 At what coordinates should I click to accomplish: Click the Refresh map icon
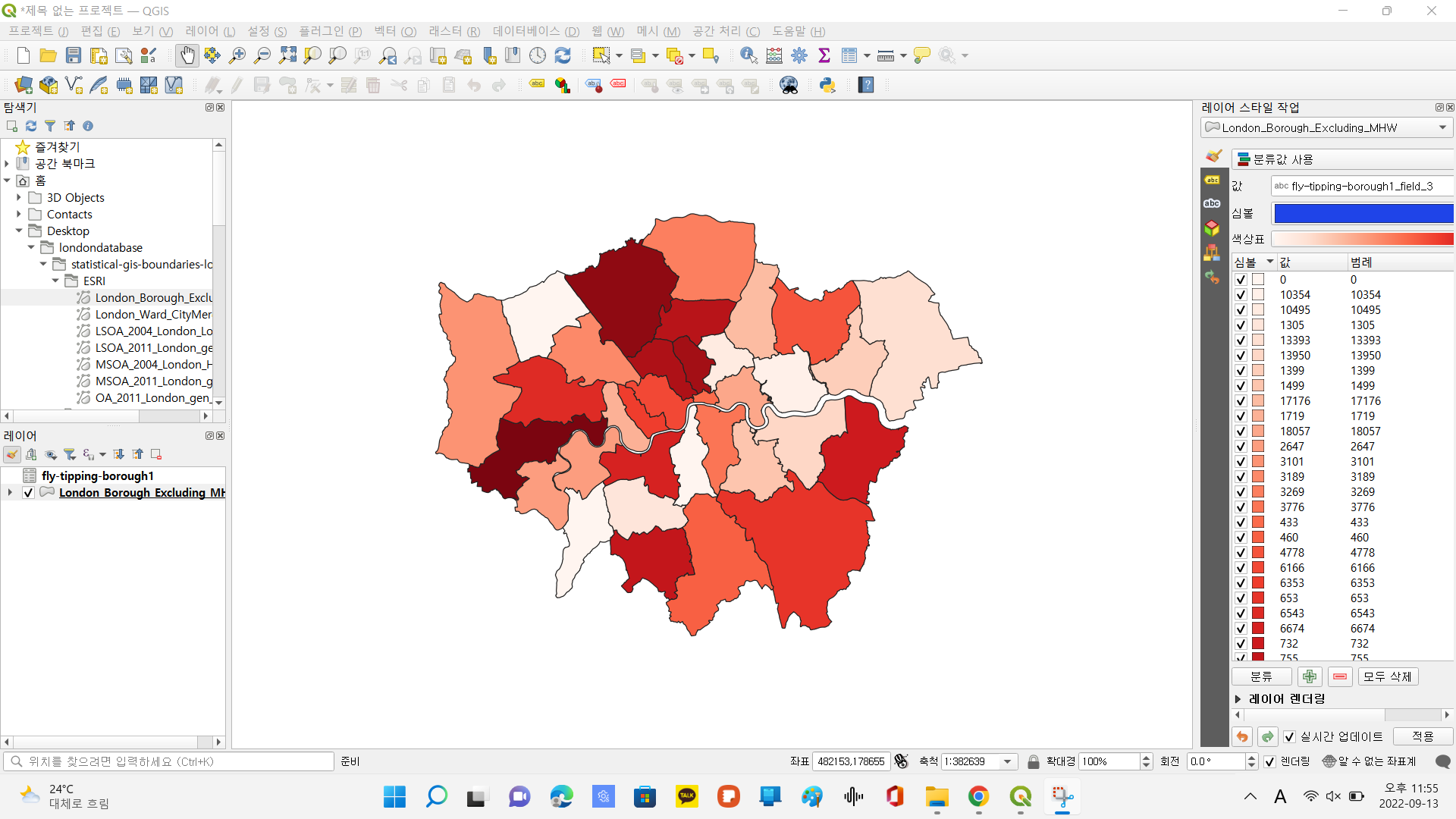[x=563, y=55]
